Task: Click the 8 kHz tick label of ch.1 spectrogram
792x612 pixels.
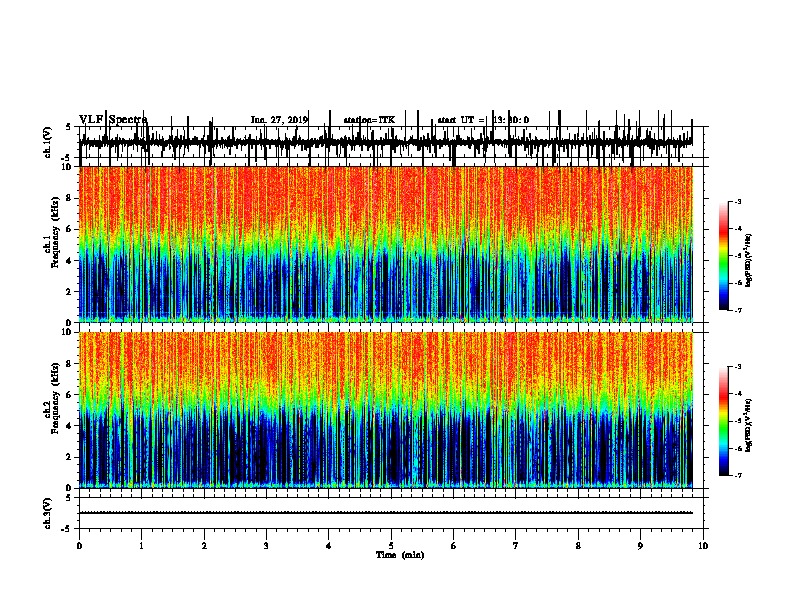Action: coord(69,198)
